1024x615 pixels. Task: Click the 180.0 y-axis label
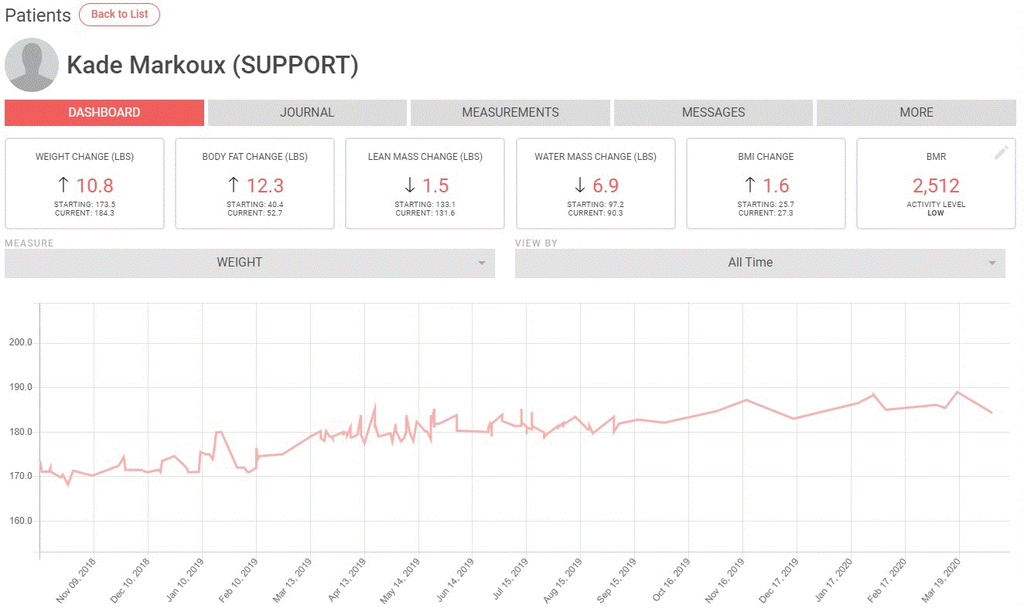20,432
